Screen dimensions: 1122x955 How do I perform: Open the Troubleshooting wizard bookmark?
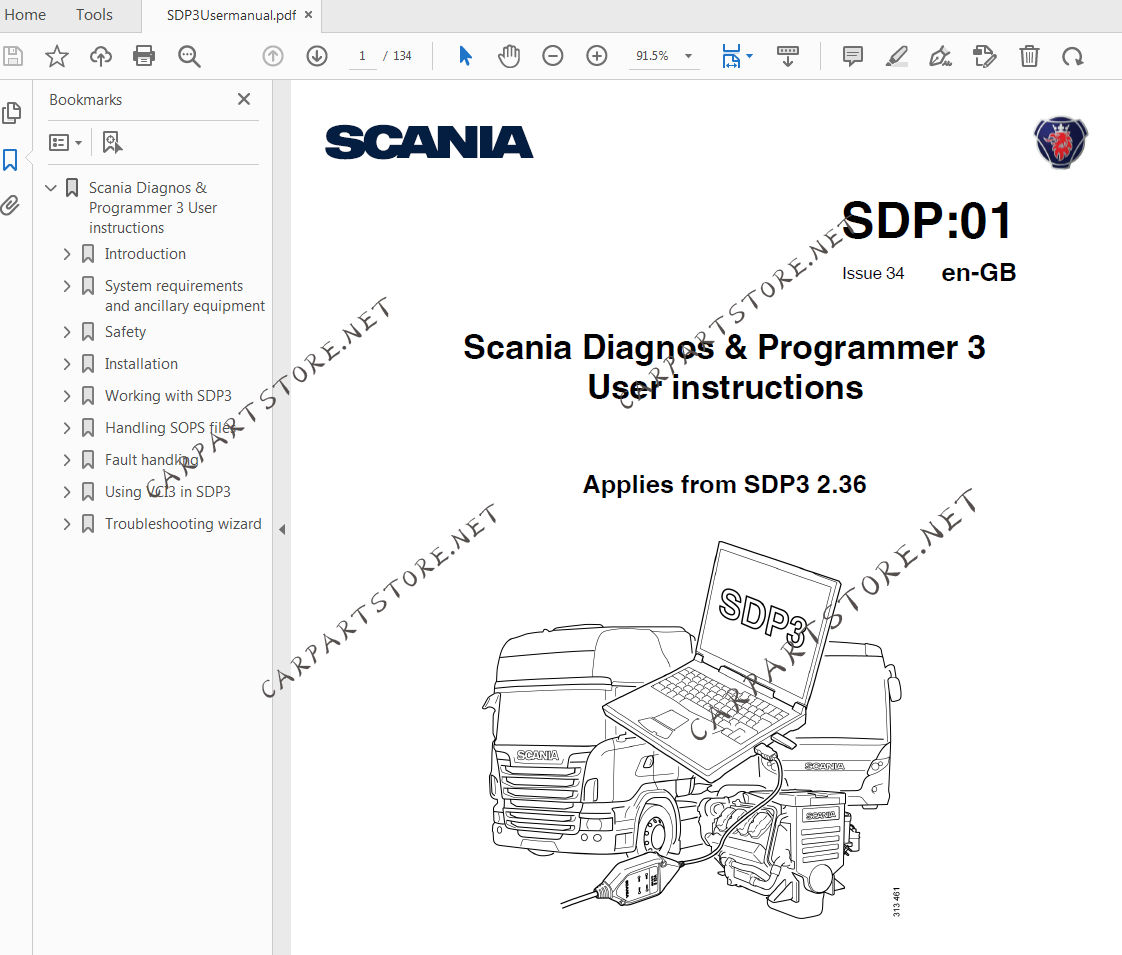coord(183,524)
